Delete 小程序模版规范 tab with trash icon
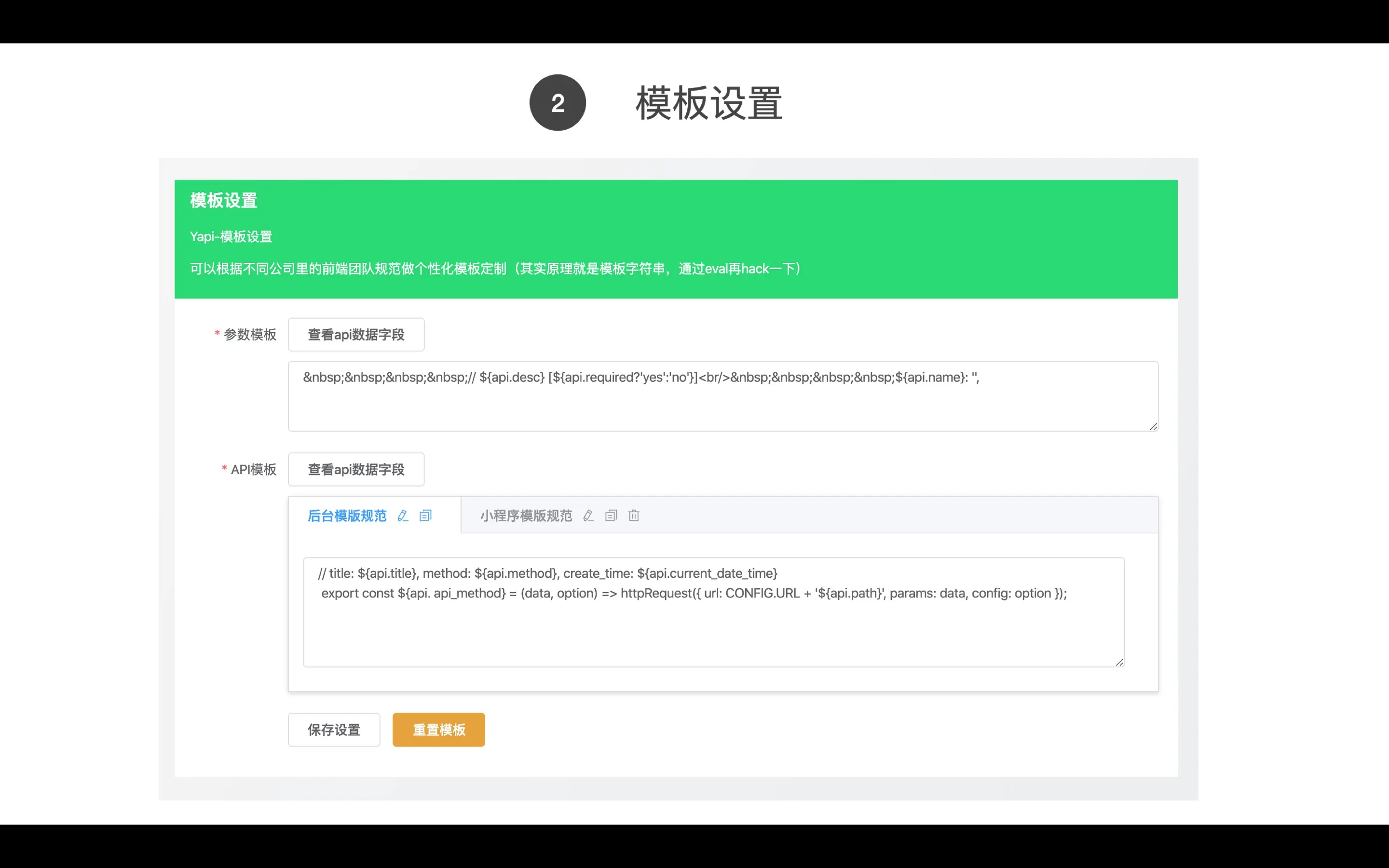 (x=634, y=515)
